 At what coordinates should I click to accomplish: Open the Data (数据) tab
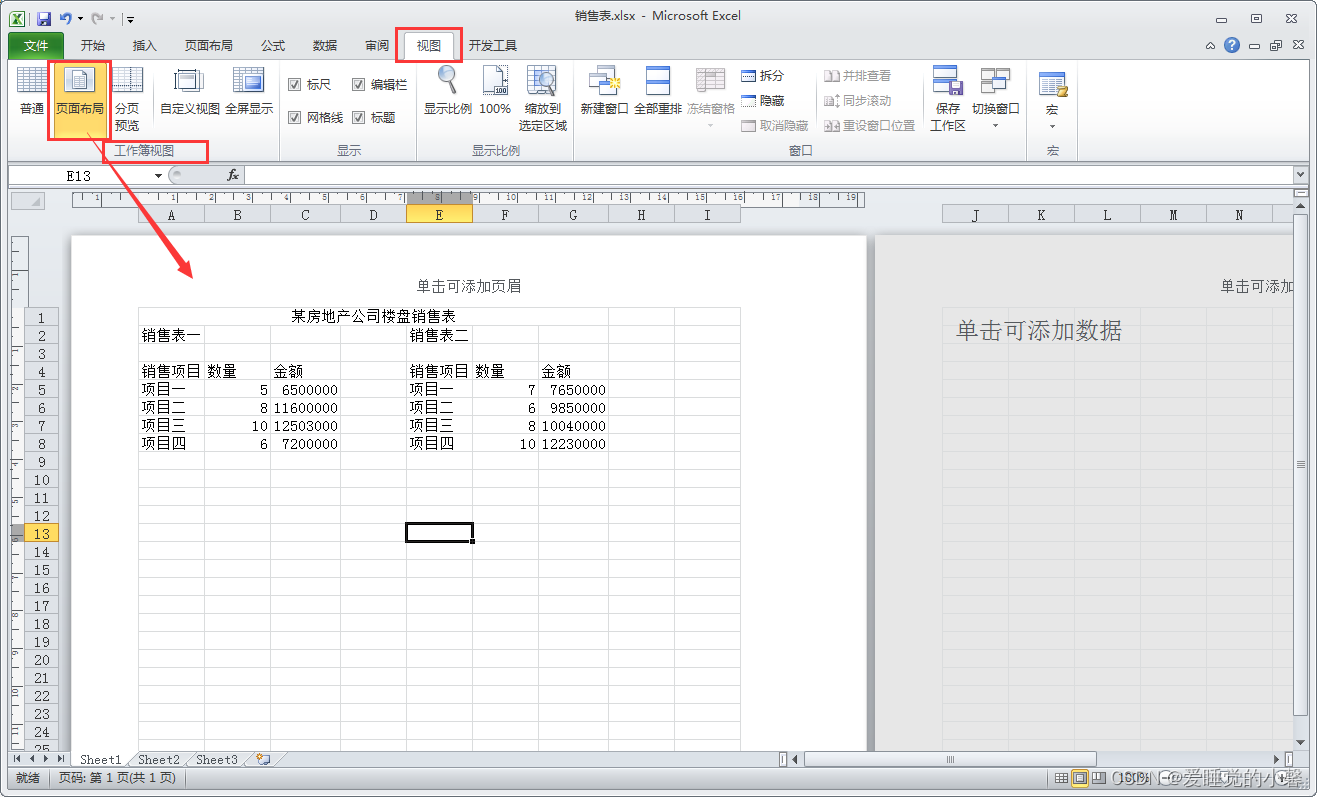(325, 45)
